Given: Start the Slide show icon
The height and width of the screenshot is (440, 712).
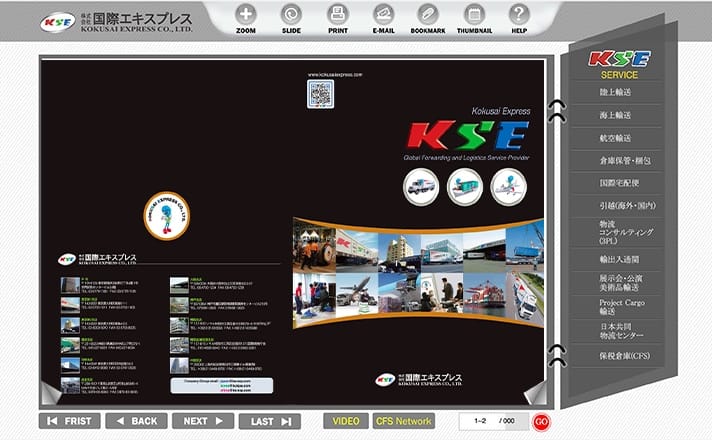Looking at the screenshot, I should [291, 15].
